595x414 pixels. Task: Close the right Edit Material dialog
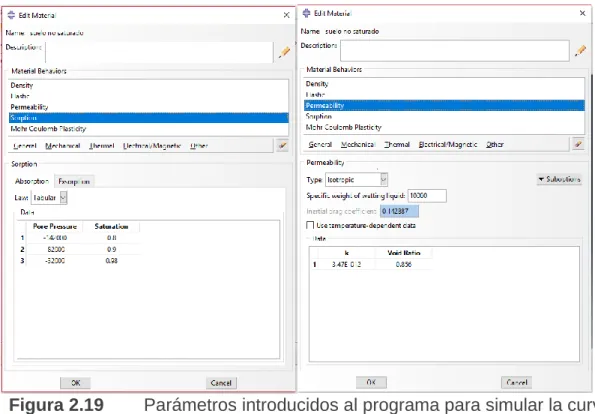coord(582,13)
